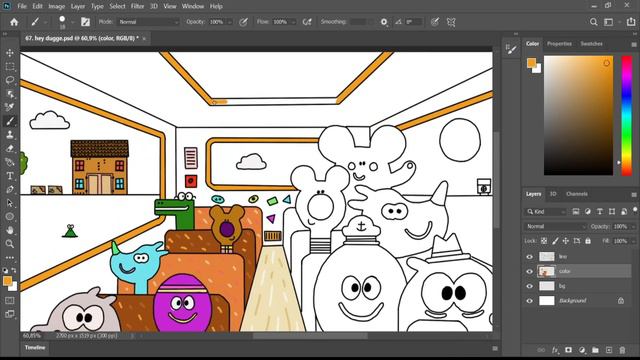Select the Zoom tool

click(10, 244)
